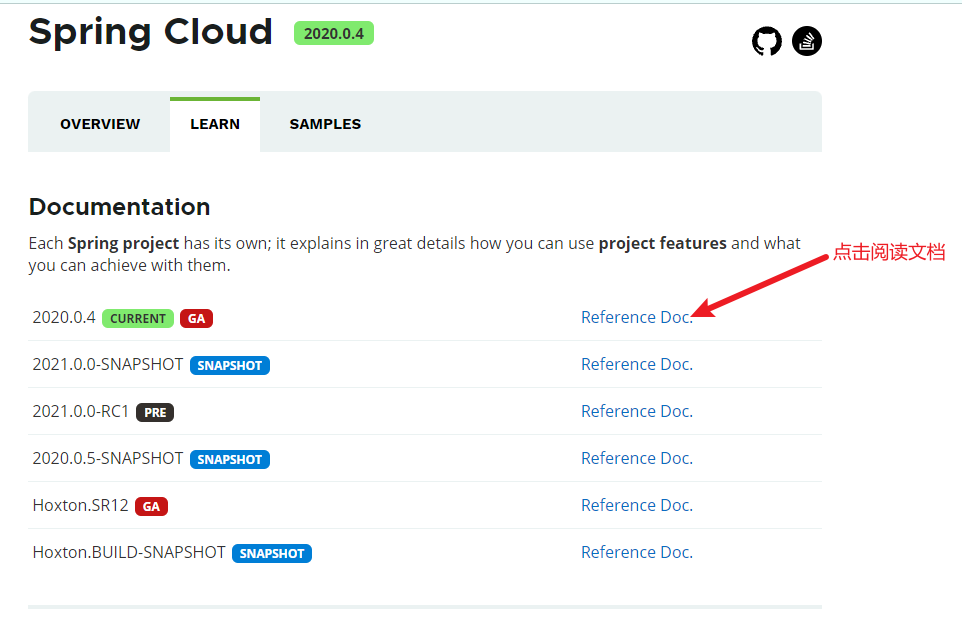This screenshot has width=962, height=625.
Task: Click the version text 2020.0.5-SNAPSHOT
Action: click(108, 458)
